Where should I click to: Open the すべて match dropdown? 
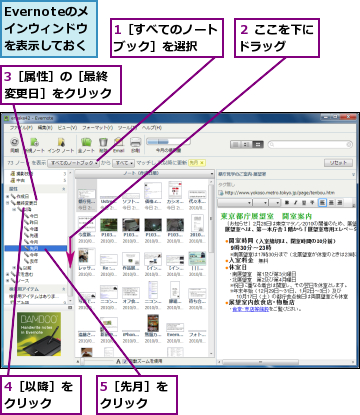[123, 163]
